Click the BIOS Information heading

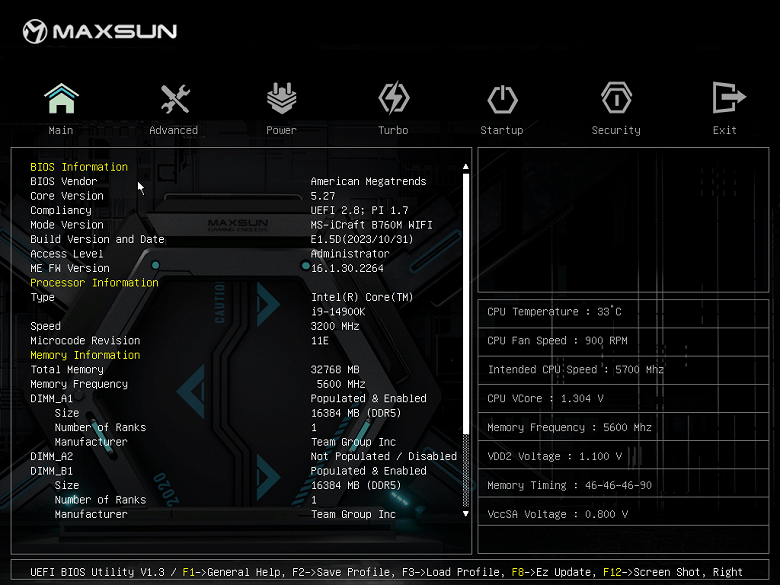79,167
